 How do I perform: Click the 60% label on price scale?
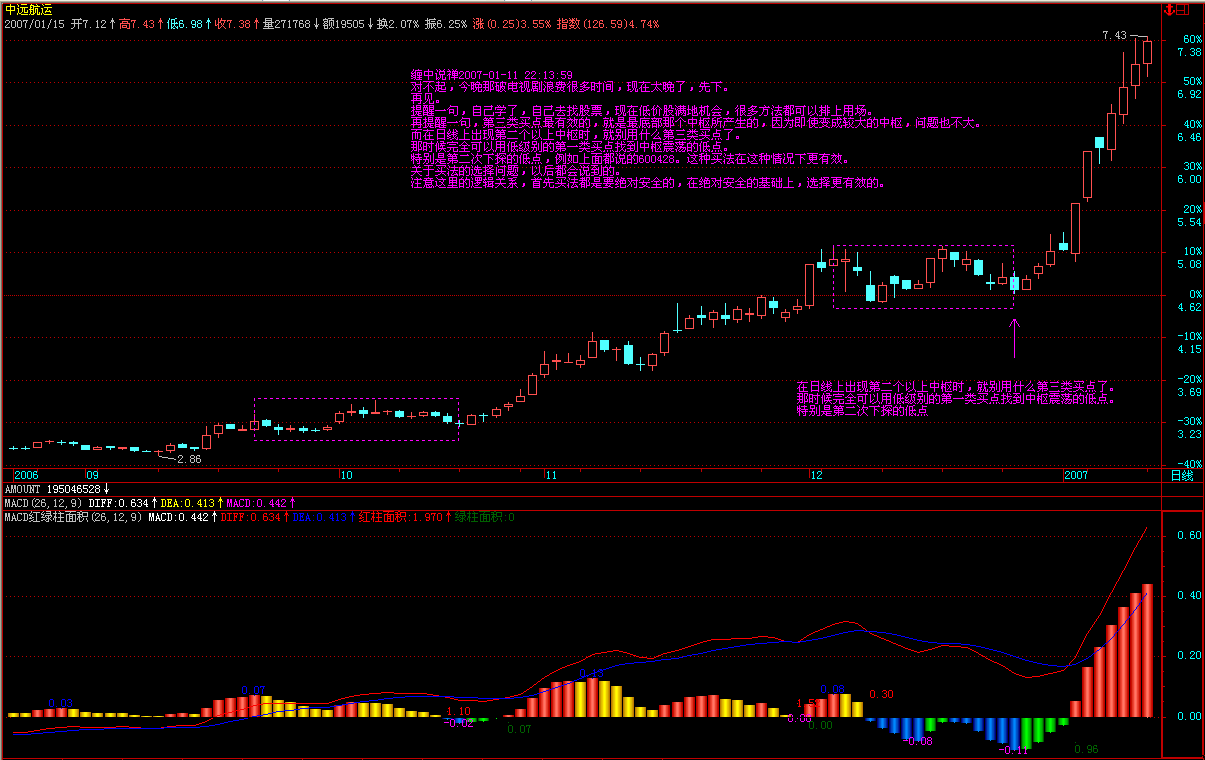(1190, 39)
